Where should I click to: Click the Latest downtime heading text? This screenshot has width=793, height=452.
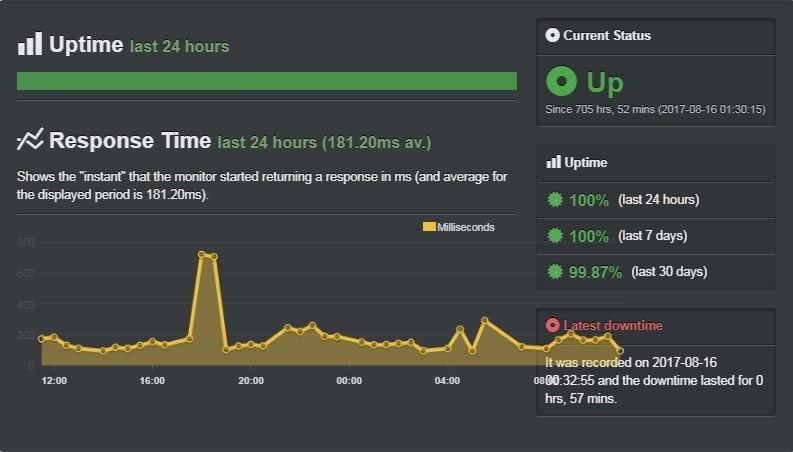tap(613, 325)
